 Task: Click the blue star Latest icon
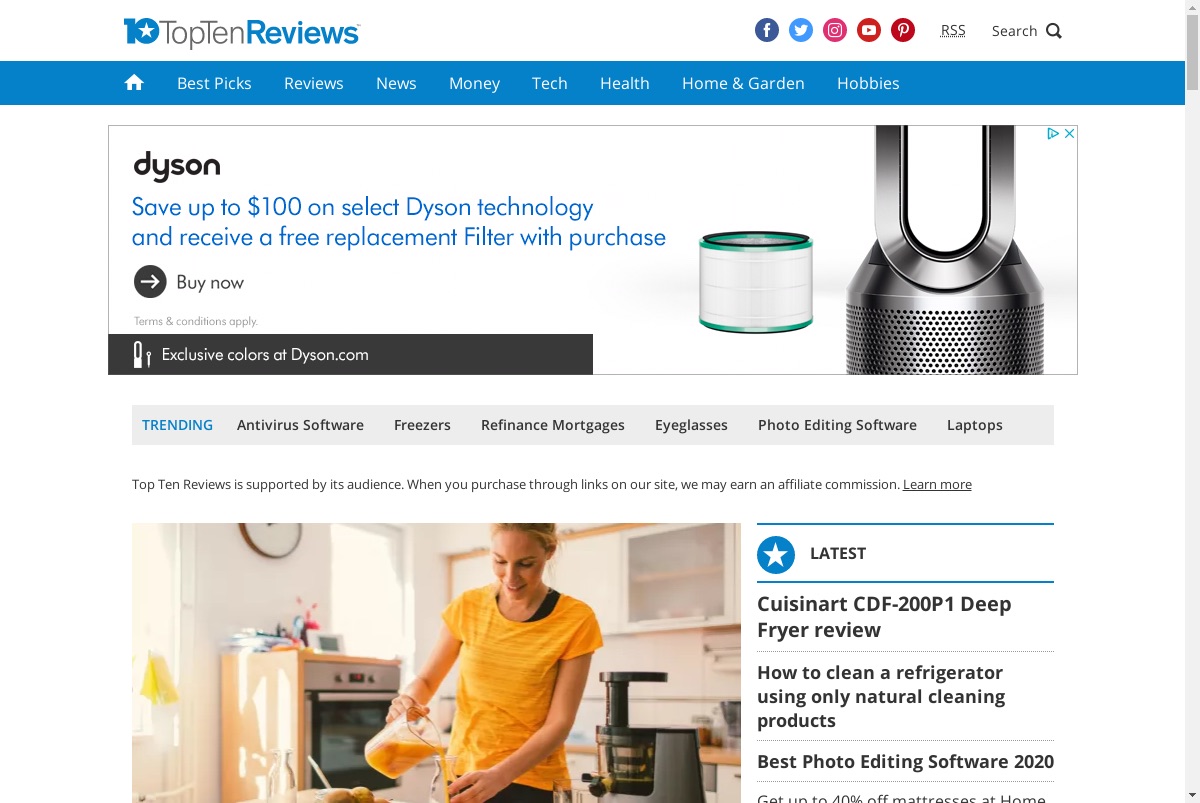coord(776,554)
